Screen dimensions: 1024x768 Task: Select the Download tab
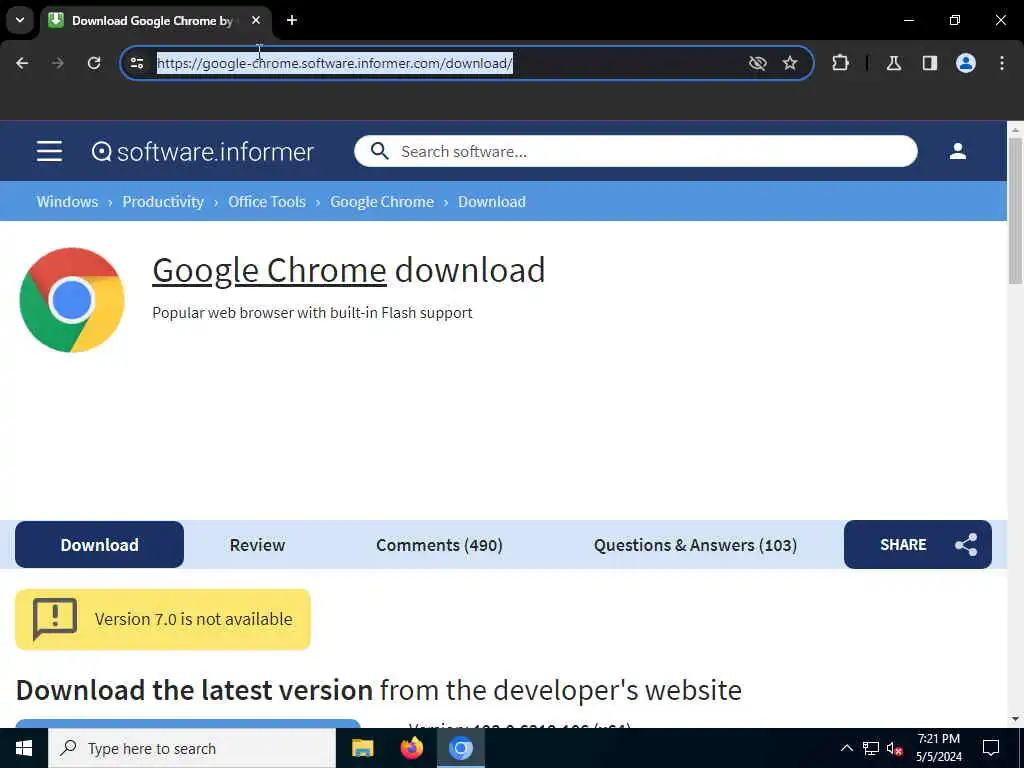[x=99, y=545]
